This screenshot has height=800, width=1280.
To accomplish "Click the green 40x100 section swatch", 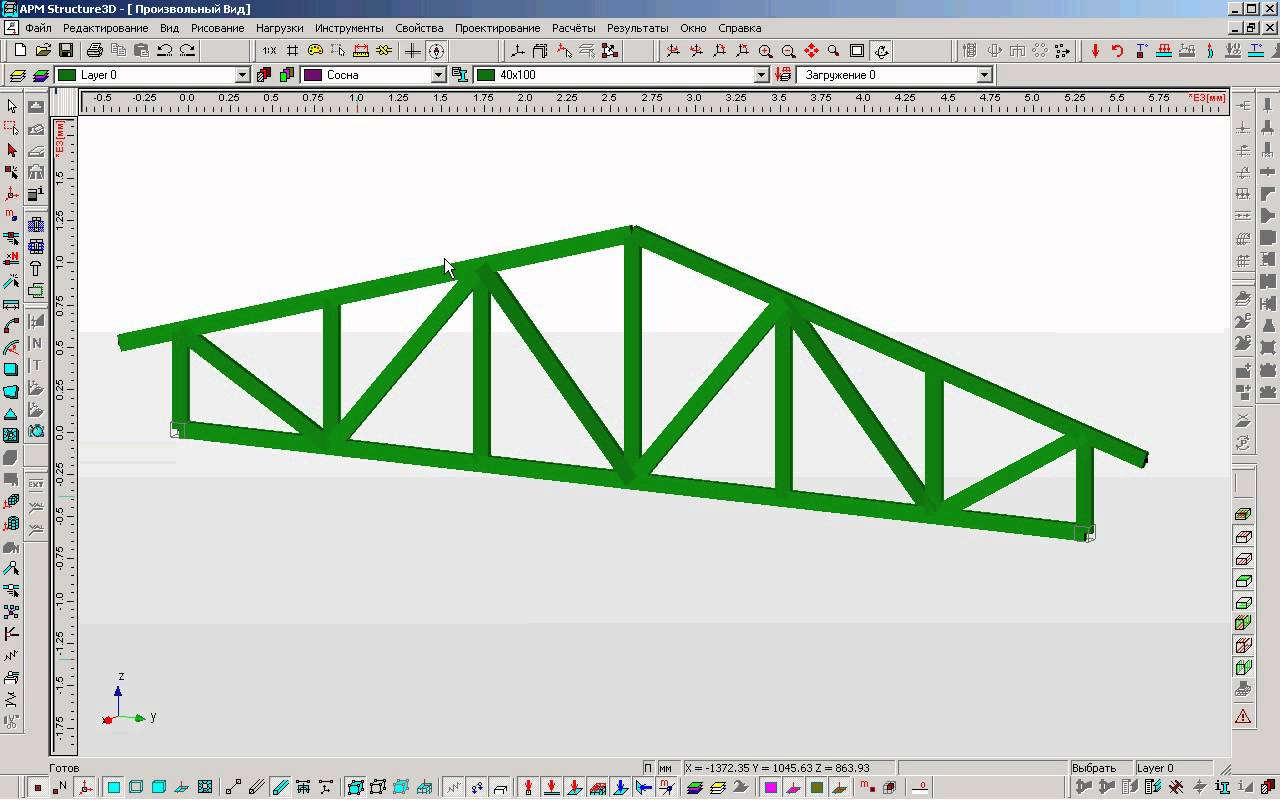I will (486, 75).
